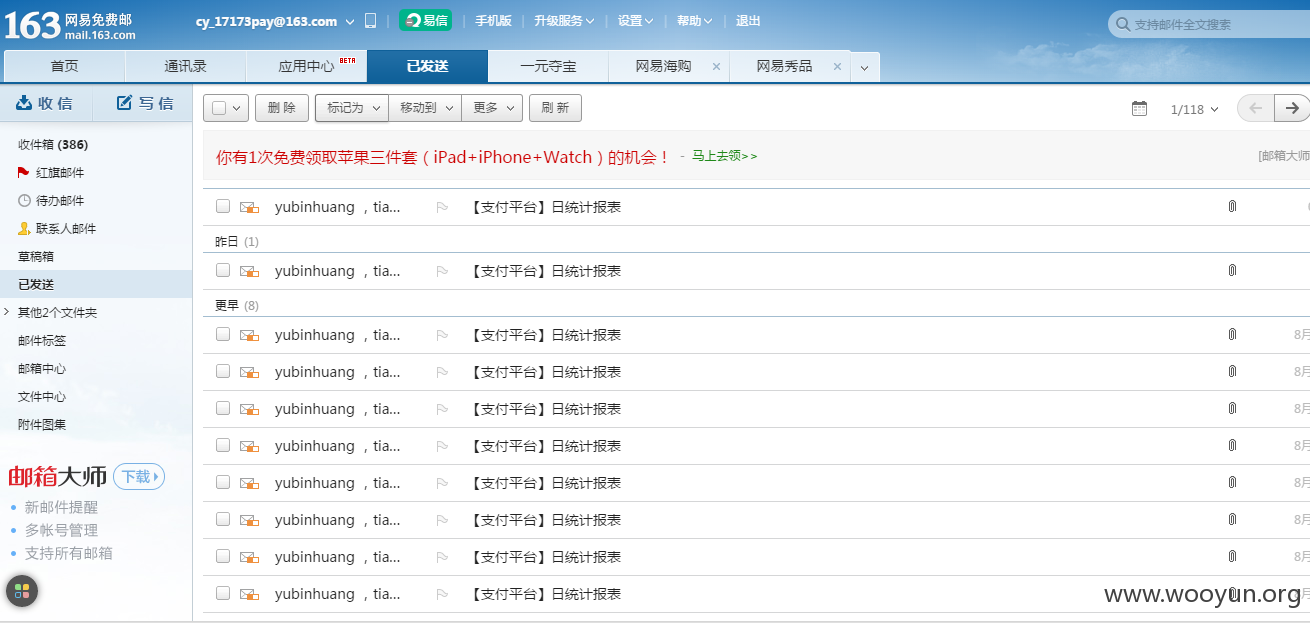Expand the 帮助 menu
This screenshot has width=1310, height=623.
695,21
